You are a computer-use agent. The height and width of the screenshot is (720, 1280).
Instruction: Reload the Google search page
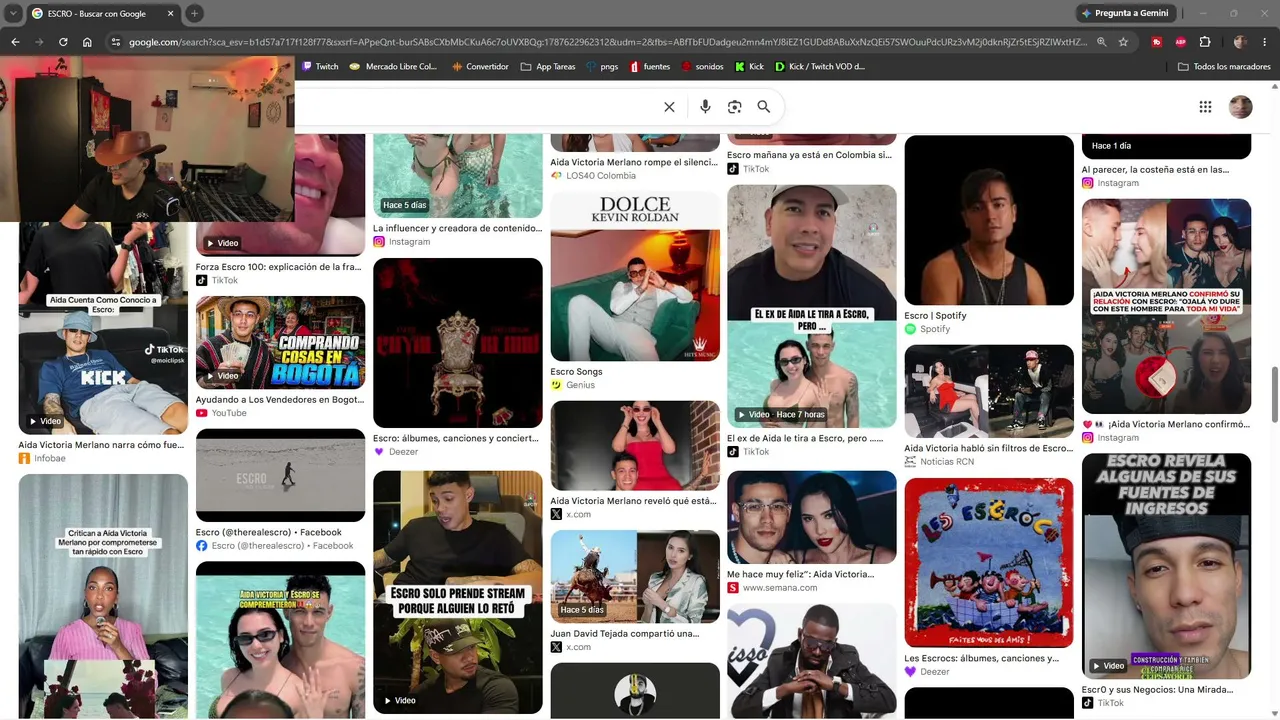[63, 42]
